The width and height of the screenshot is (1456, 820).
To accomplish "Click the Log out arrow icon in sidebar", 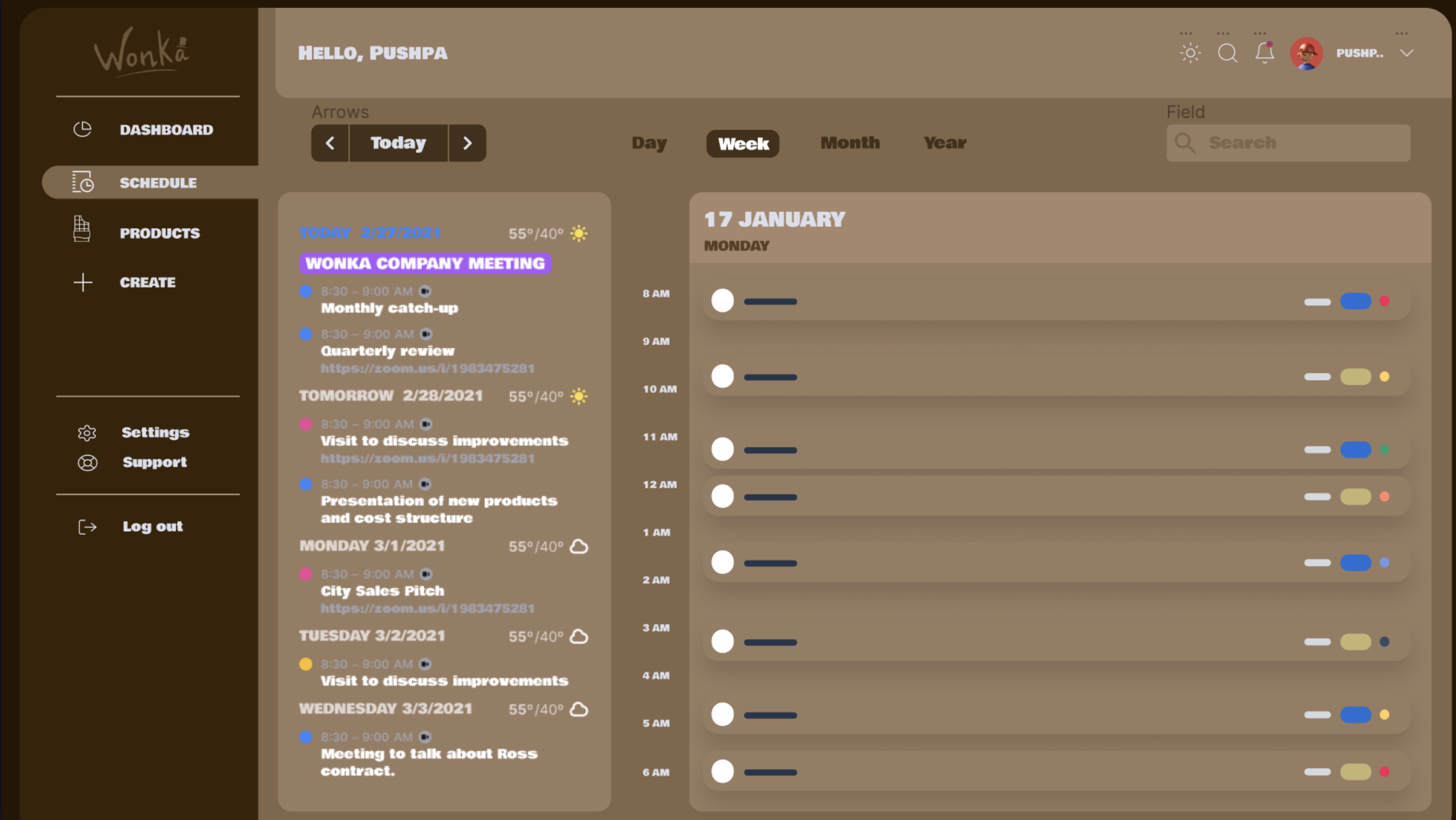I will pyautogui.click(x=87, y=527).
